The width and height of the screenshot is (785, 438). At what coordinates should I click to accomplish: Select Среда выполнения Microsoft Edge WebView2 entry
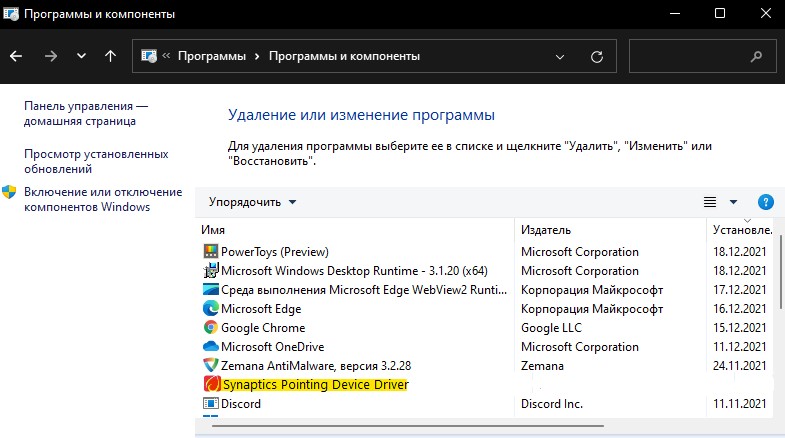point(364,290)
